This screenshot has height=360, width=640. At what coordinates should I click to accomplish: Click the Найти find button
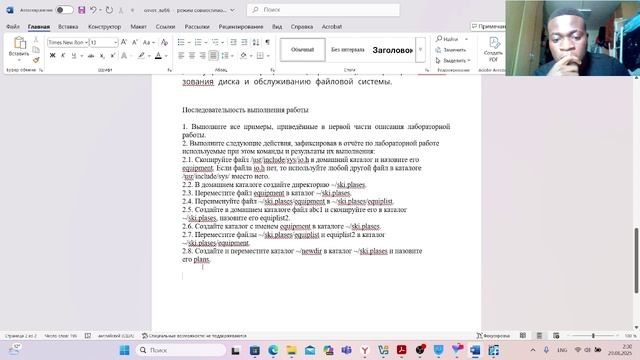coord(447,39)
